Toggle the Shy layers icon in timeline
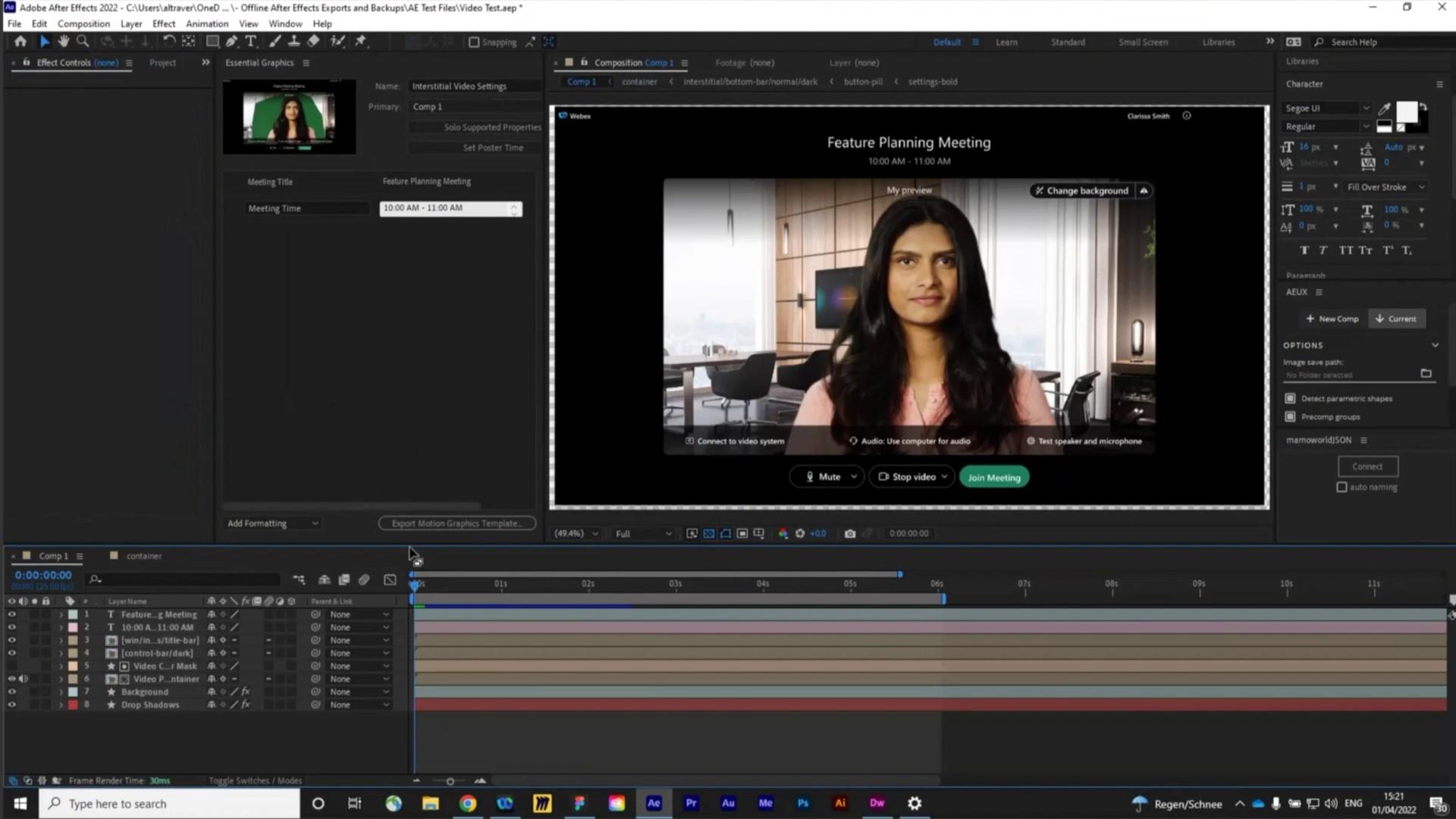This screenshot has width=1456, height=819. click(324, 580)
